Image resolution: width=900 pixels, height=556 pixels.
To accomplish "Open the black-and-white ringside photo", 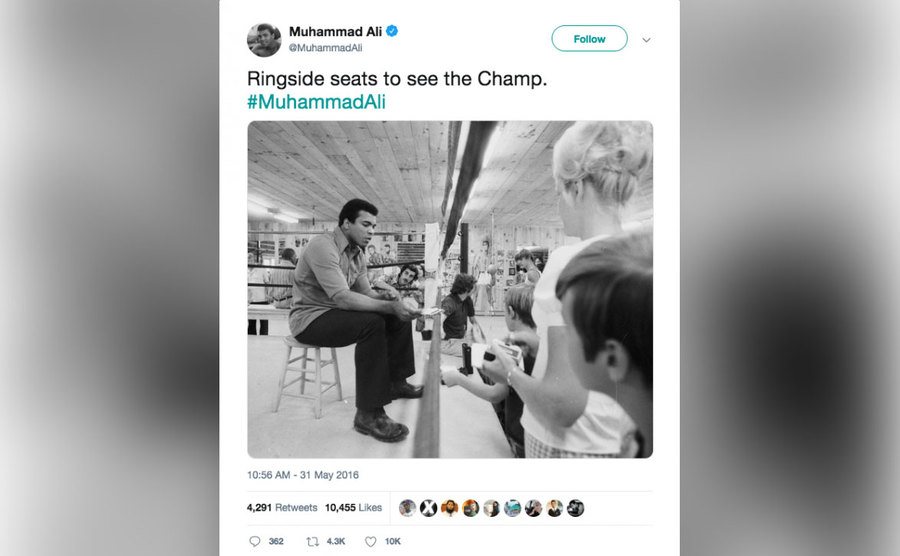I will 450,289.
